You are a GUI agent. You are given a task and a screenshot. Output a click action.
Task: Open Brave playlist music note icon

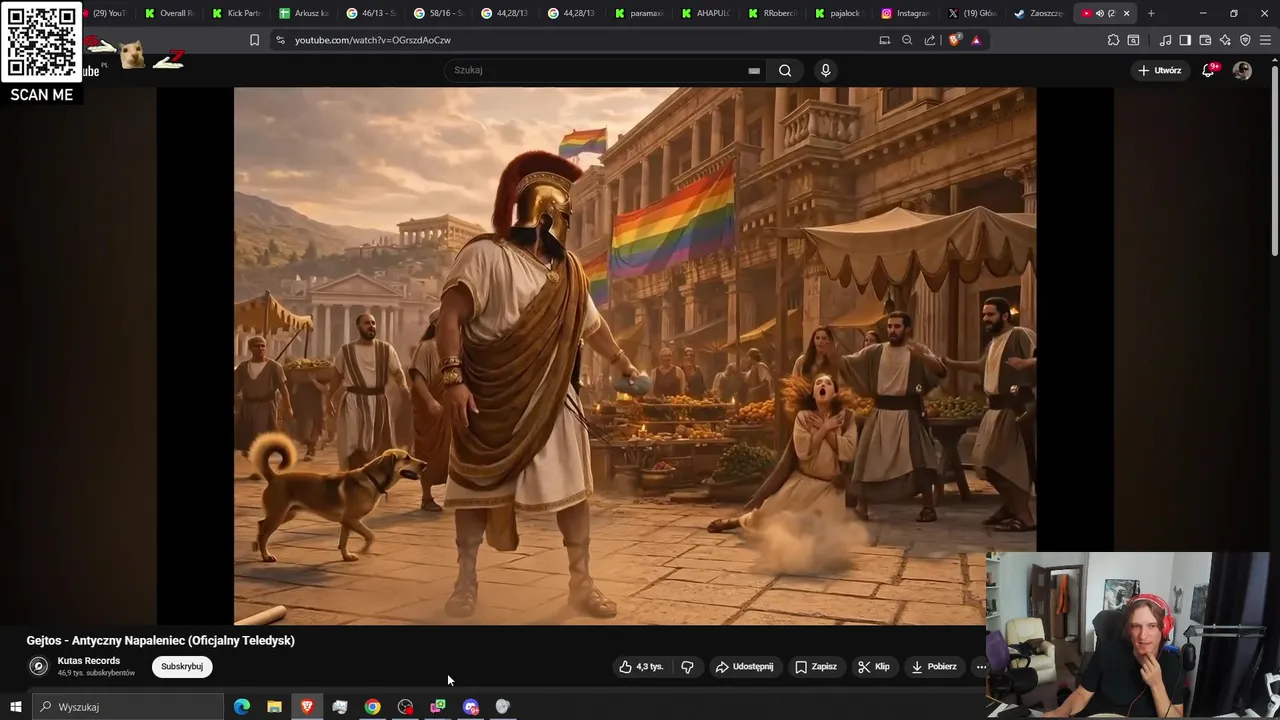tap(1165, 40)
